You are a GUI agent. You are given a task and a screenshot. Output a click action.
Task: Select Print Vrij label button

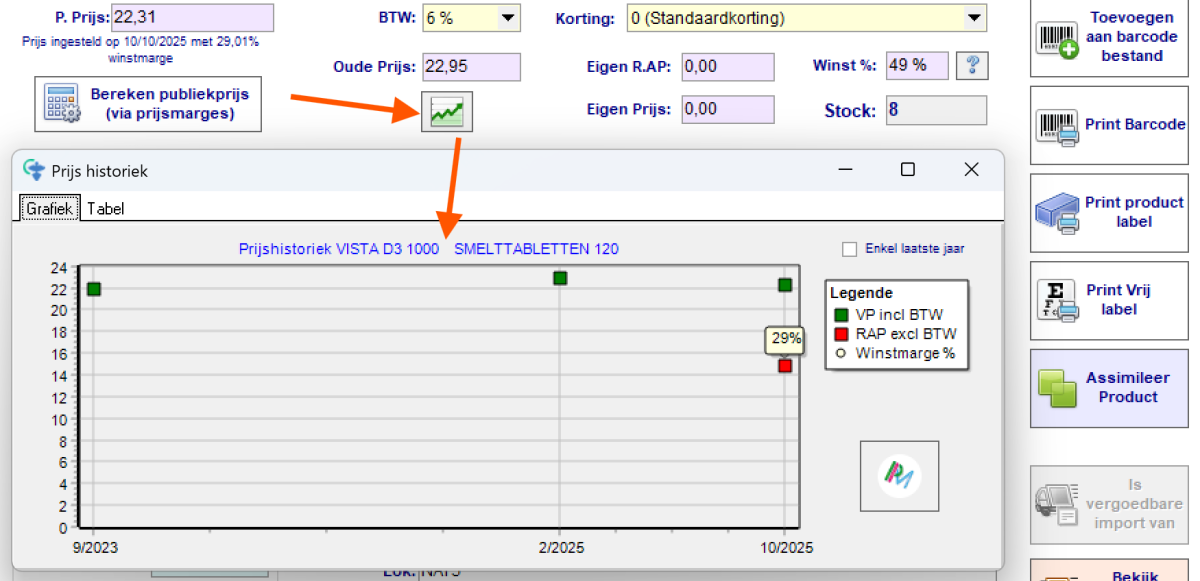click(1109, 300)
